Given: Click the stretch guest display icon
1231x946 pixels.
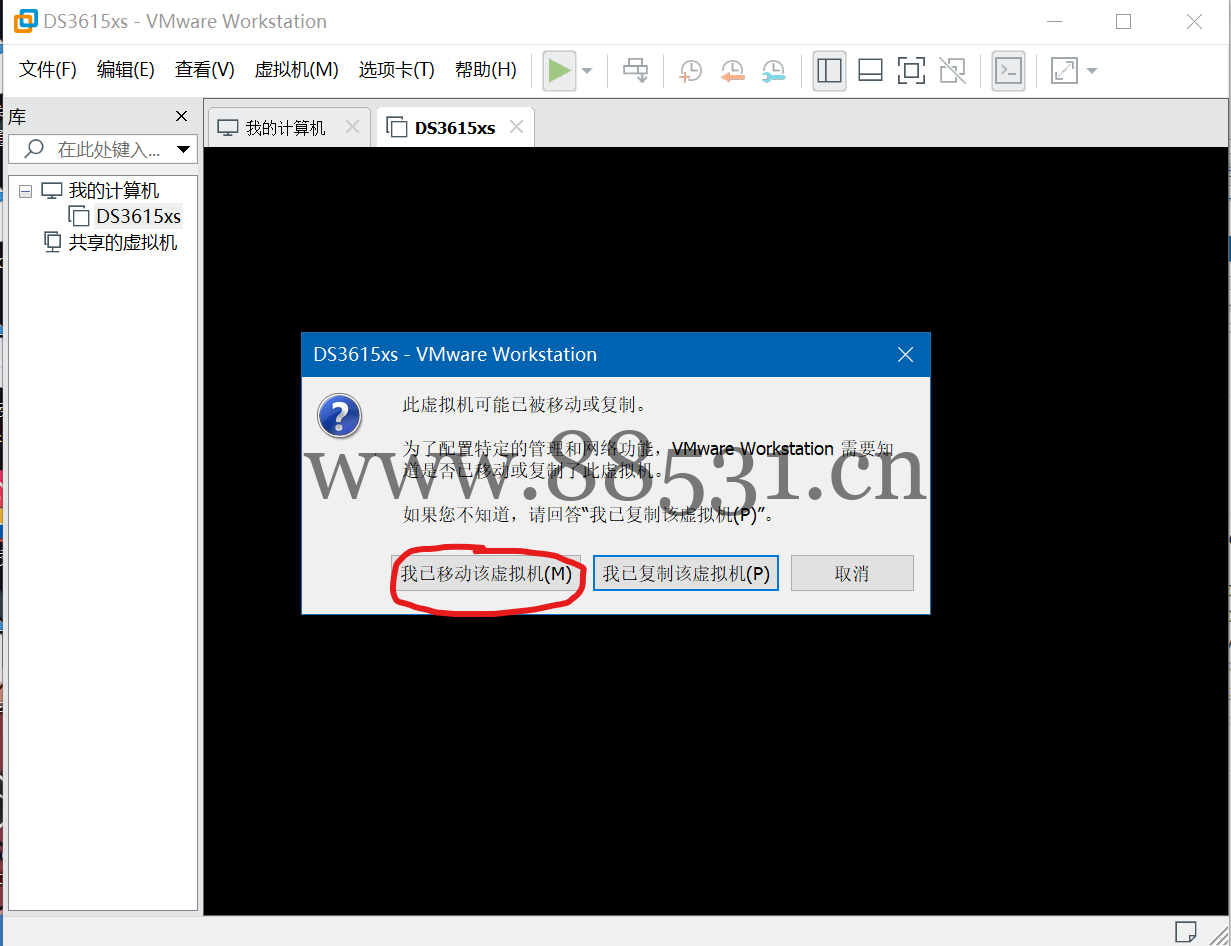Looking at the screenshot, I should coord(1064,71).
